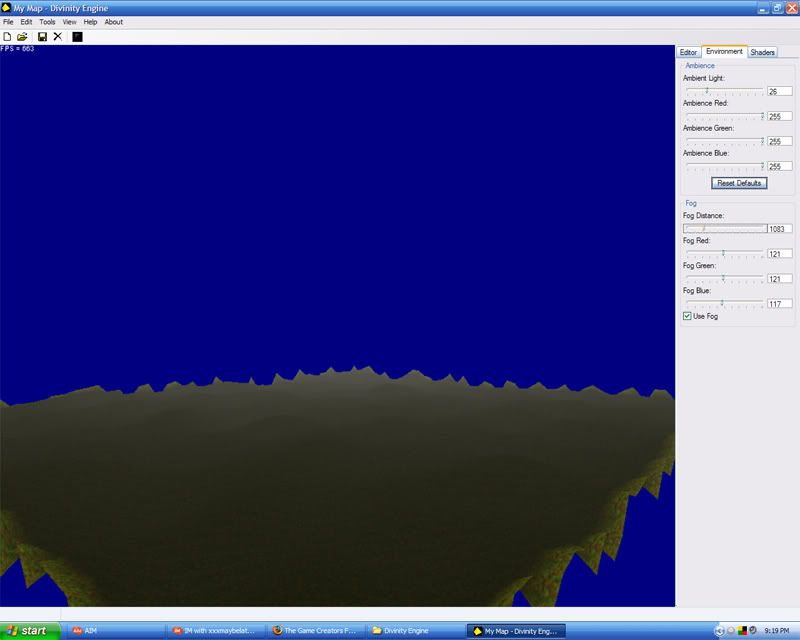Switch to The Game Creators Firefox window
This screenshot has width=800, height=640.
315,631
